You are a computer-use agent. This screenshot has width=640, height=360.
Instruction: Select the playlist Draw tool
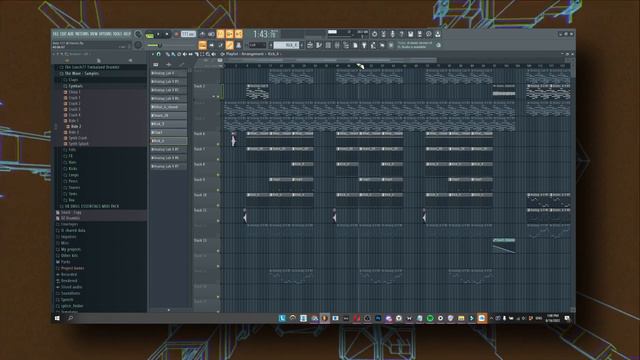coord(167,54)
